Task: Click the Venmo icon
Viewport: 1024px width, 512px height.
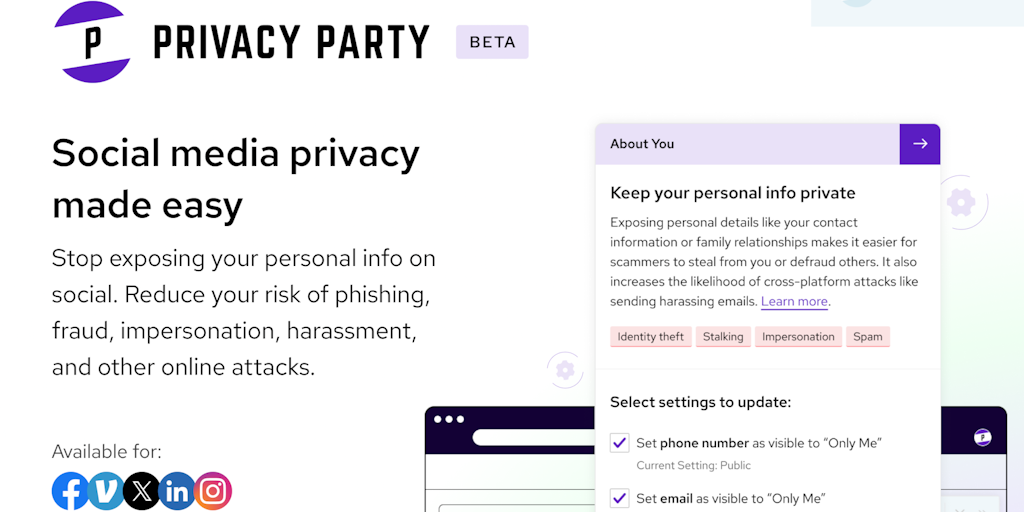Action: tap(106, 491)
